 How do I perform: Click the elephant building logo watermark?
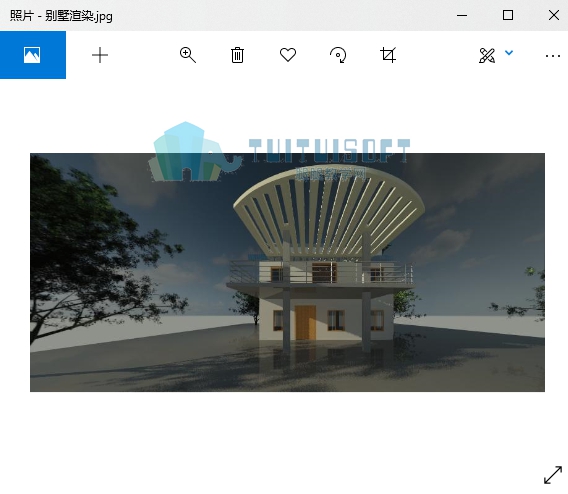click(x=196, y=151)
